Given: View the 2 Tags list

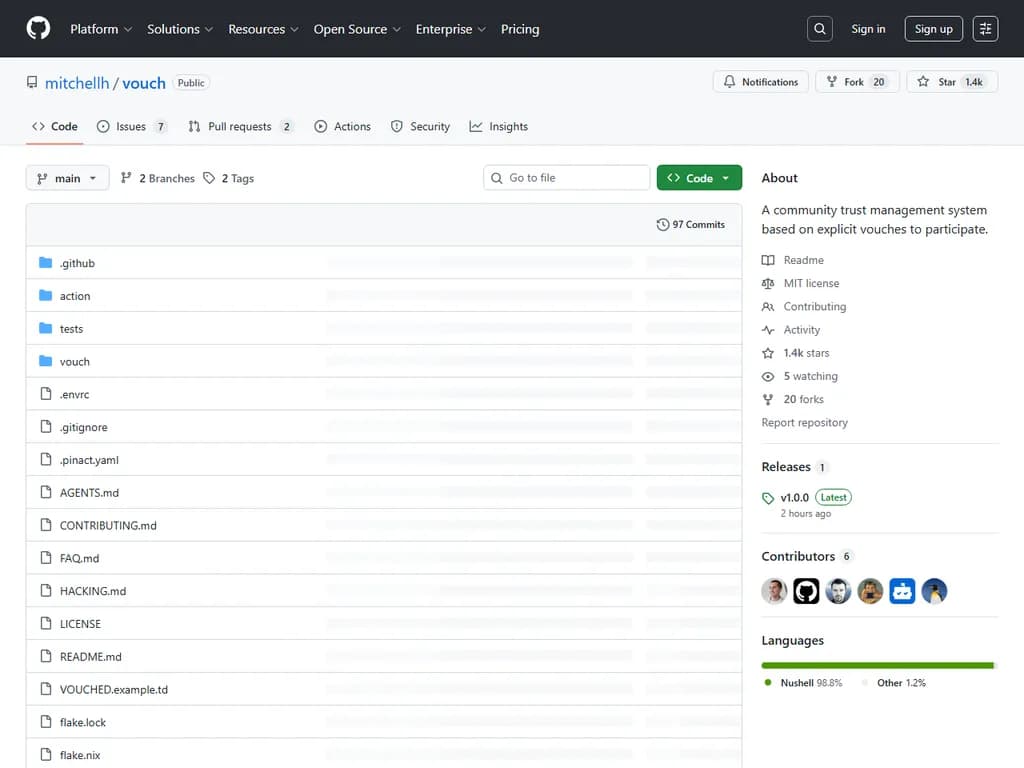Looking at the screenshot, I should [x=229, y=178].
